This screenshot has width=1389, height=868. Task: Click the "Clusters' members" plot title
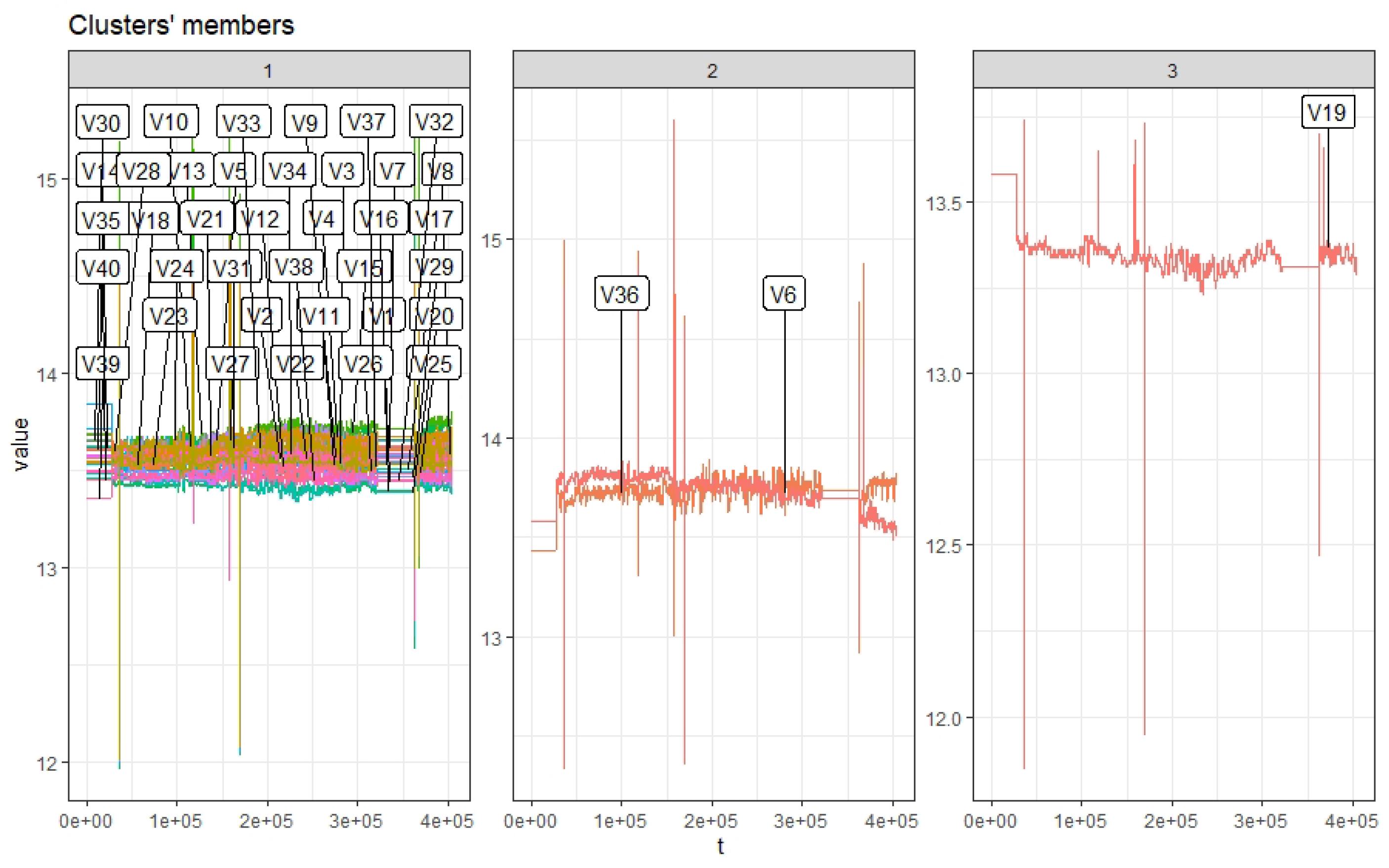point(181,25)
